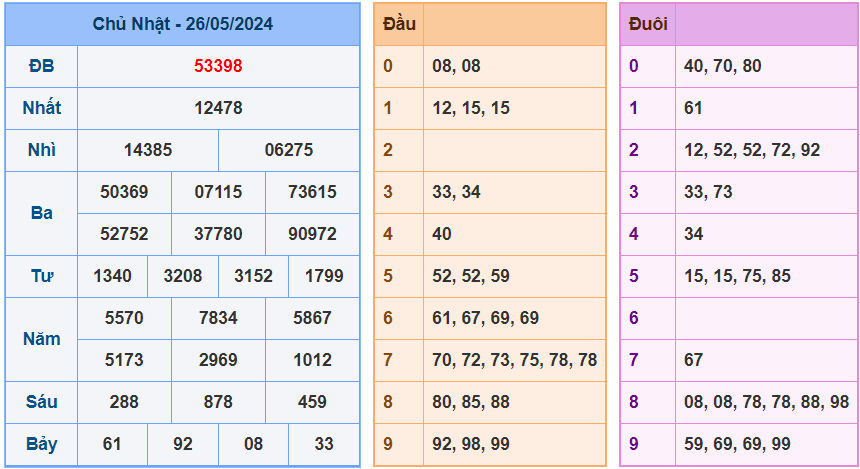Click Đầu row 0 values 08, 08

pyautogui.click(x=456, y=66)
